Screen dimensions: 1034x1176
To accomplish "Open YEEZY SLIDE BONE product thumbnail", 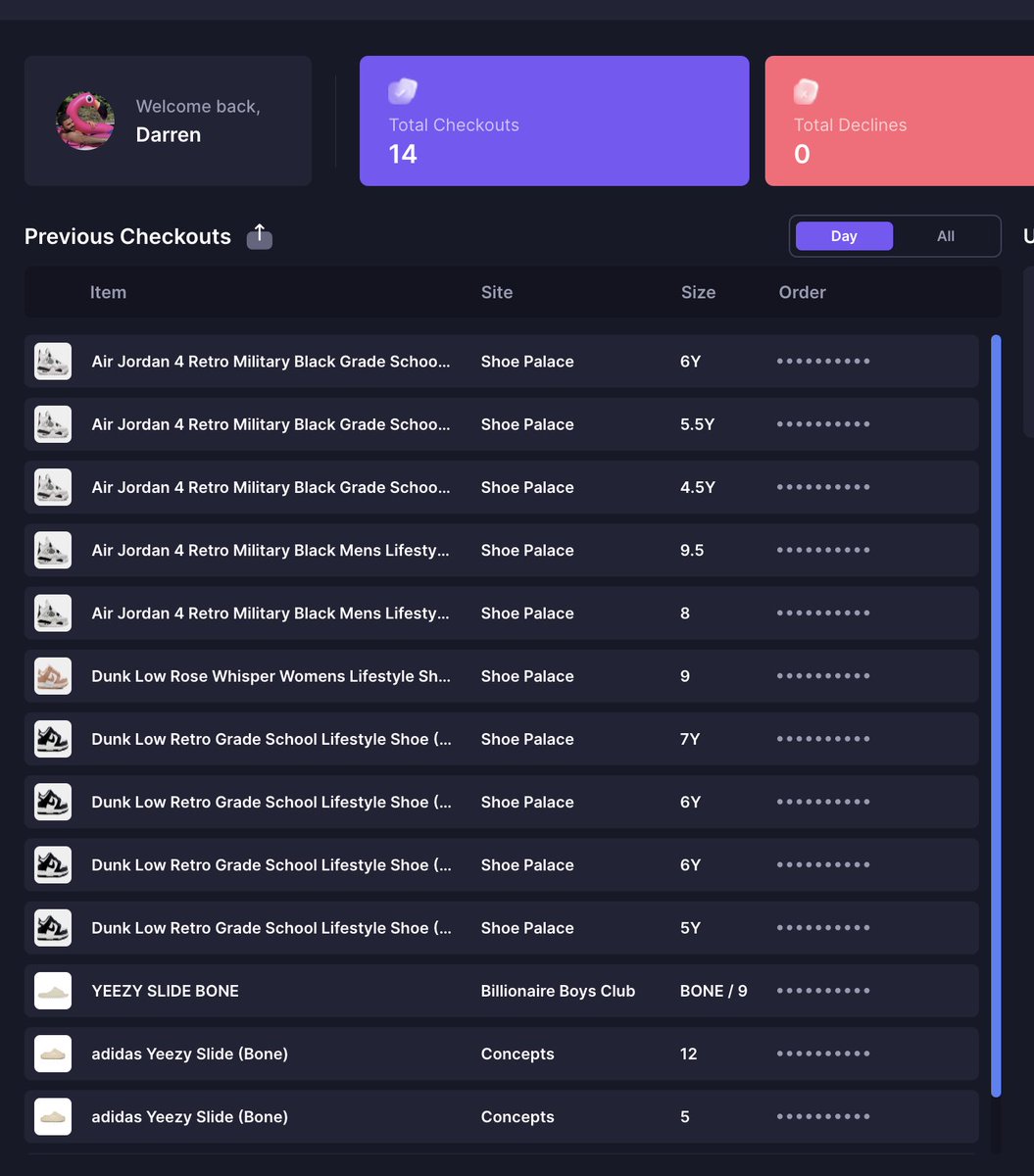I will (53, 991).
